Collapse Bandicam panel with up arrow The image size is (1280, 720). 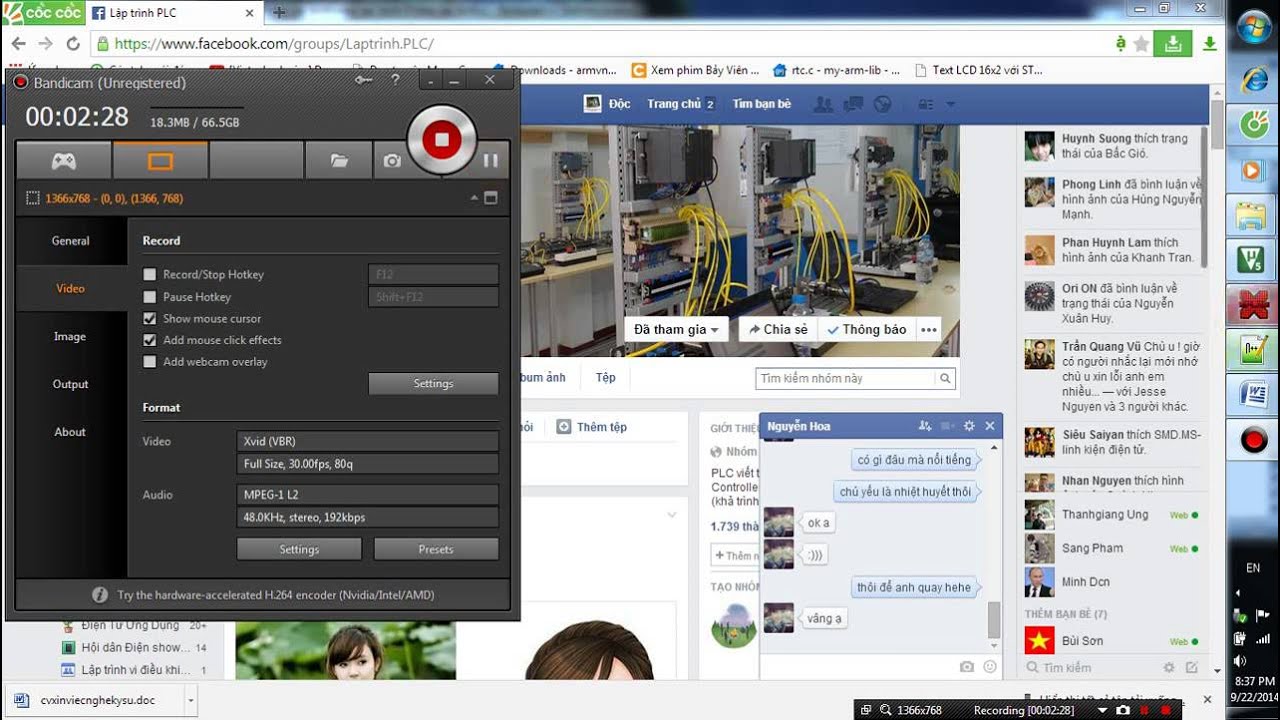[474, 198]
